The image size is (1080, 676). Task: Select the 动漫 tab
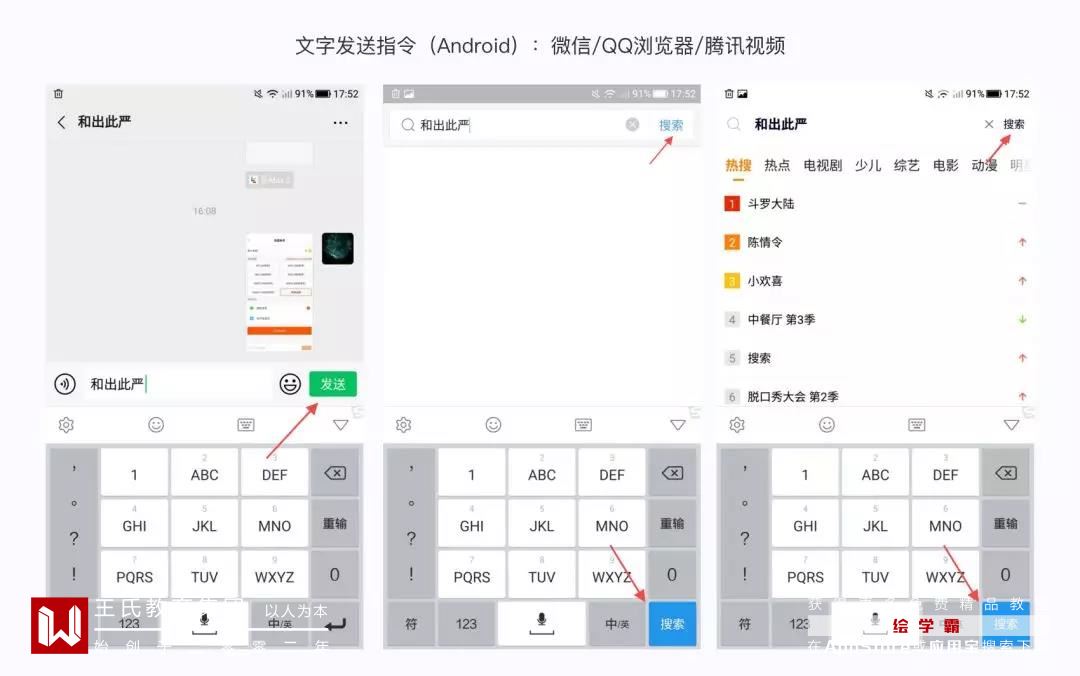point(984,165)
